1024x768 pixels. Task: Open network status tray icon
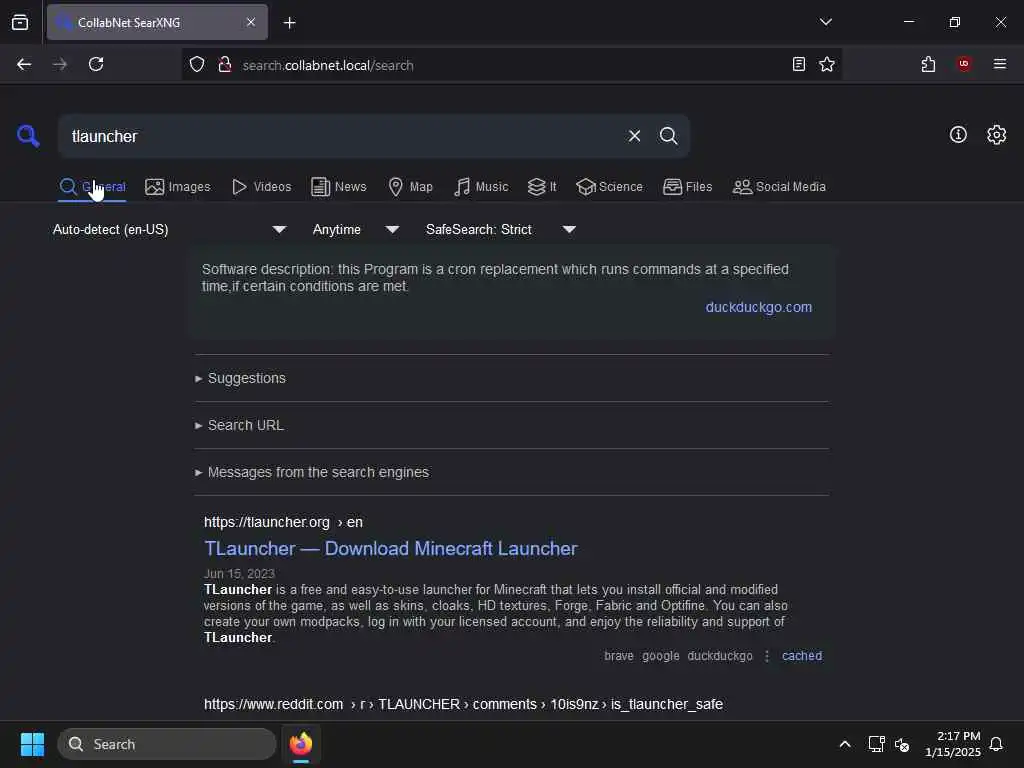pyautogui.click(x=876, y=744)
